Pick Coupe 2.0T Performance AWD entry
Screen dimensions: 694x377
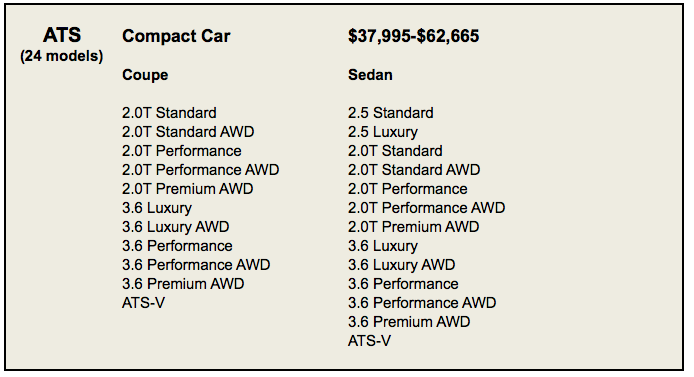(200, 170)
